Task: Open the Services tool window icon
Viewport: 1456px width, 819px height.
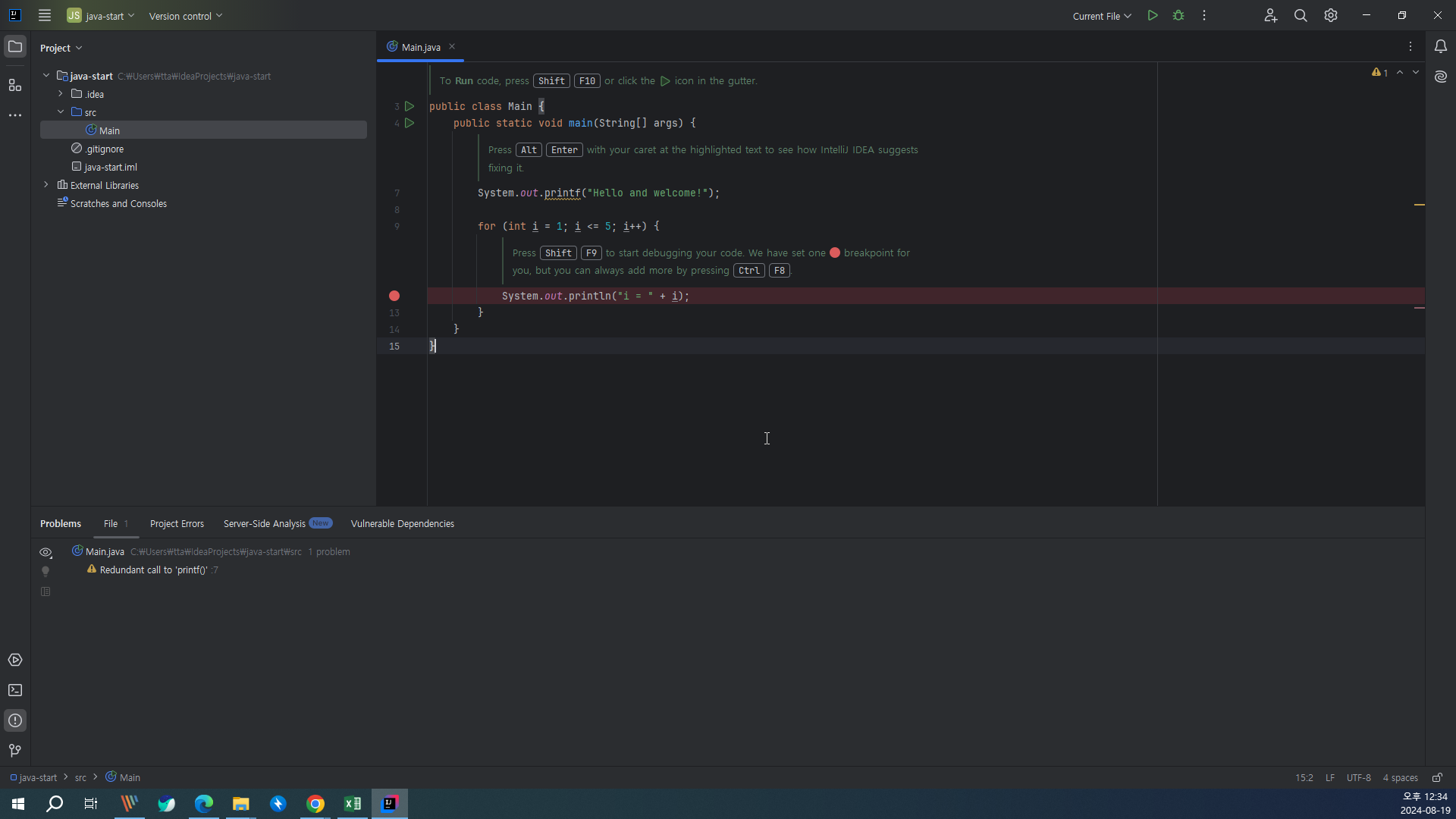Action: [x=14, y=660]
